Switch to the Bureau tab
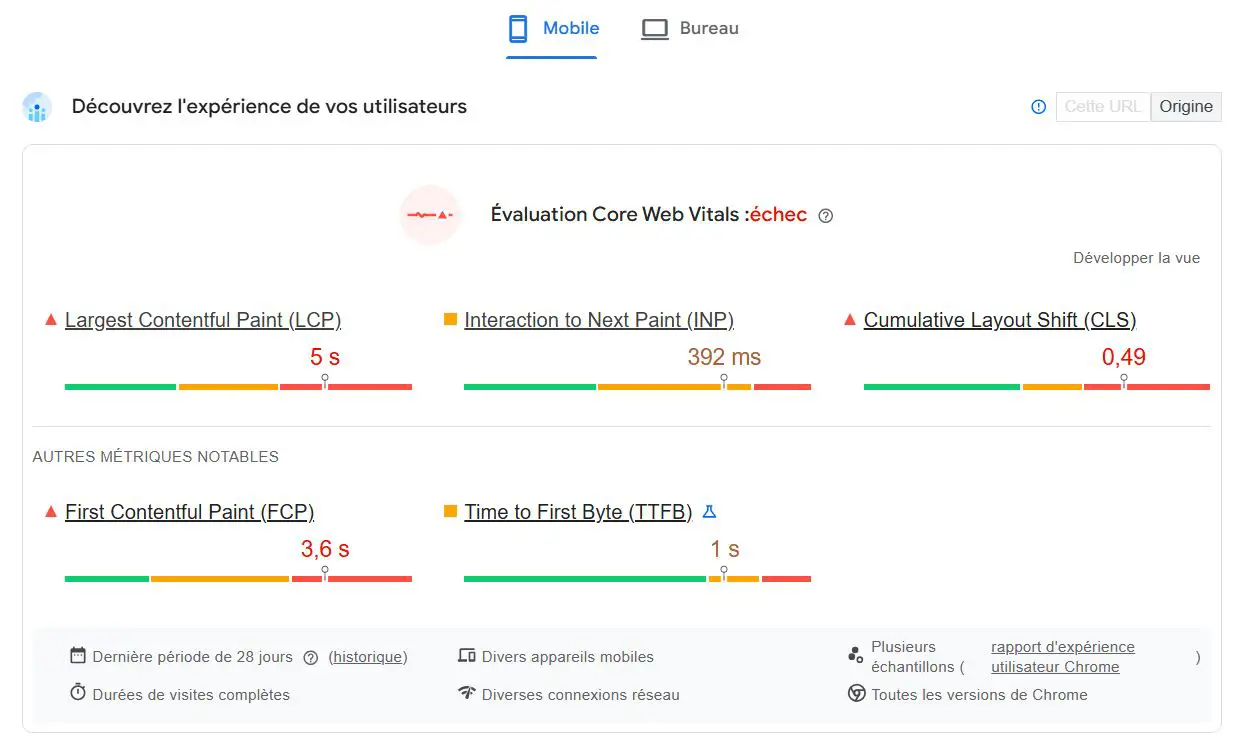 (708, 29)
